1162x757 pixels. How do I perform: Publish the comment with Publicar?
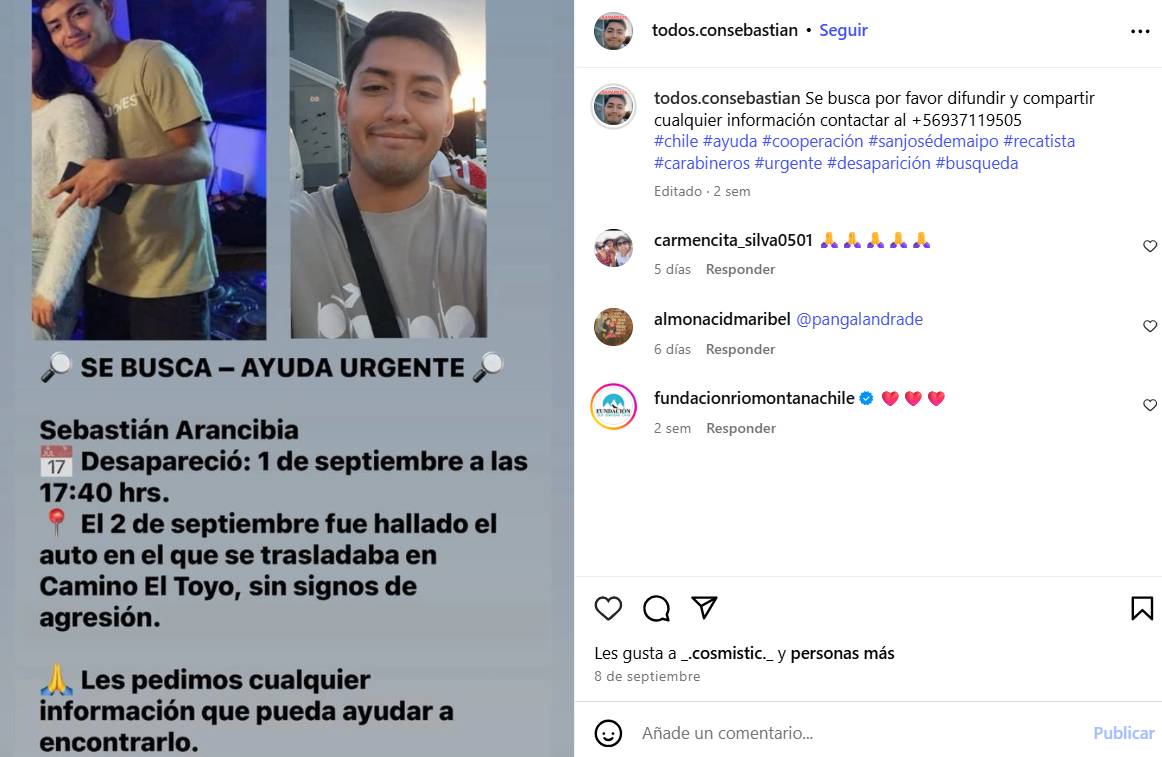pyautogui.click(x=1123, y=733)
